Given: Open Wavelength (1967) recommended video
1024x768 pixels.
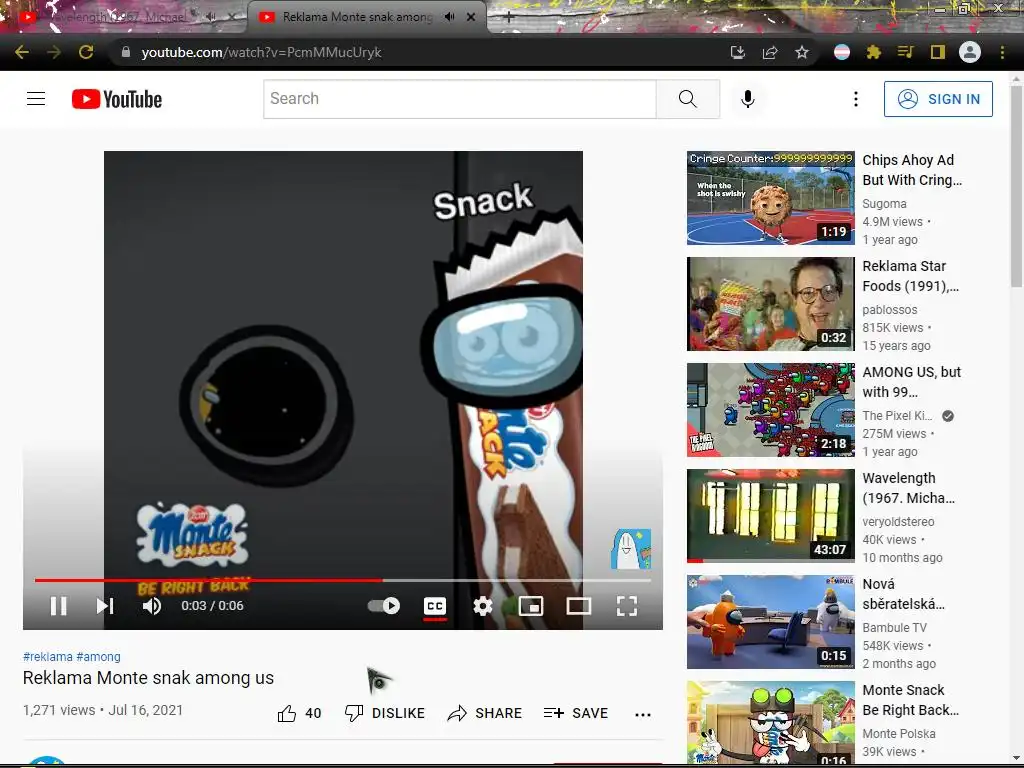Looking at the screenshot, I should tap(771, 516).
